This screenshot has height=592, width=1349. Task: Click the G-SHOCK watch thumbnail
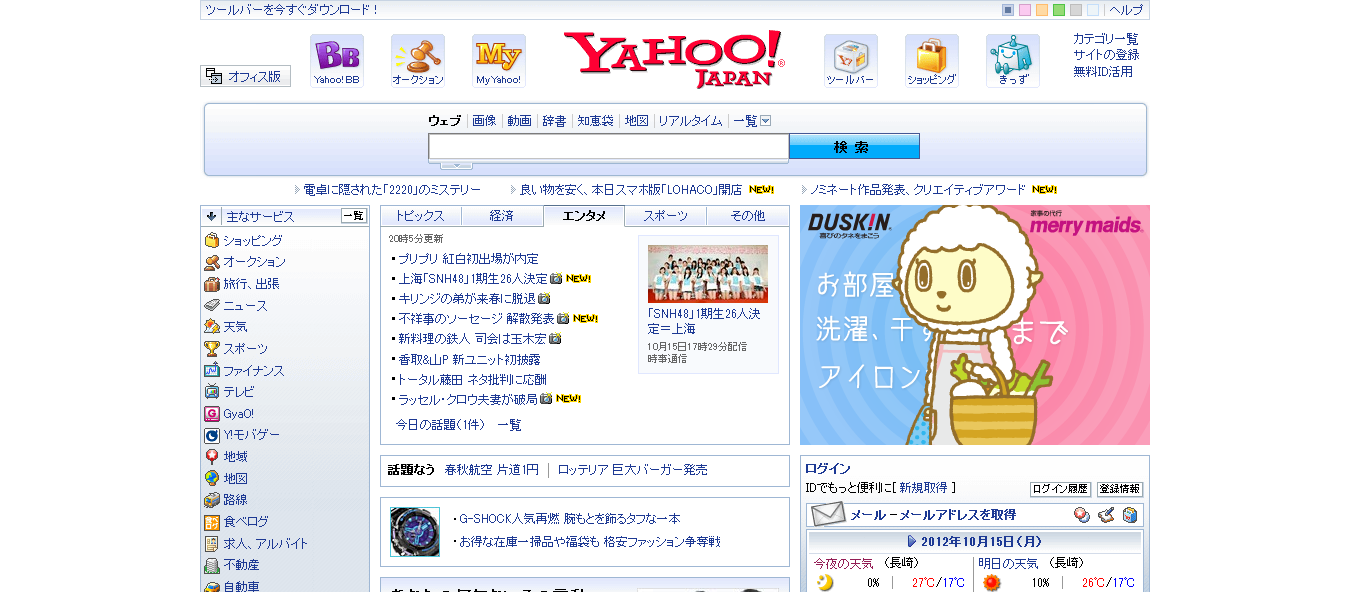[415, 532]
